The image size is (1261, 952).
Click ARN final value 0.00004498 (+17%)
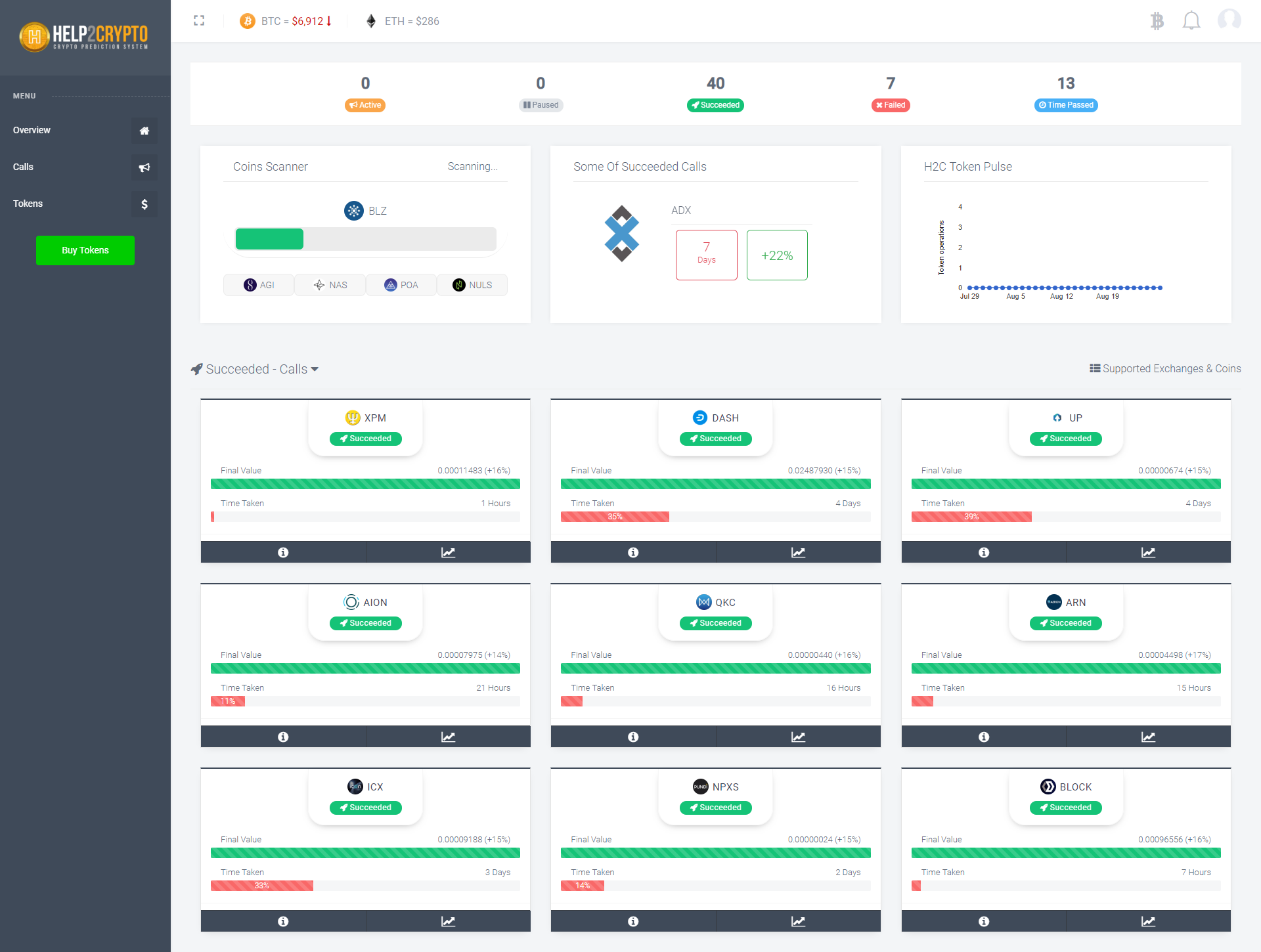tap(1174, 655)
